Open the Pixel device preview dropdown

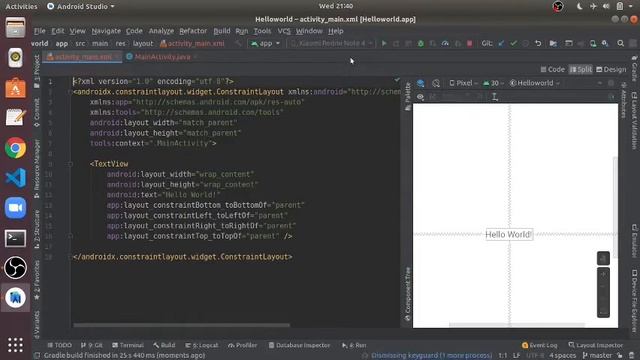click(x=464, y=83)
